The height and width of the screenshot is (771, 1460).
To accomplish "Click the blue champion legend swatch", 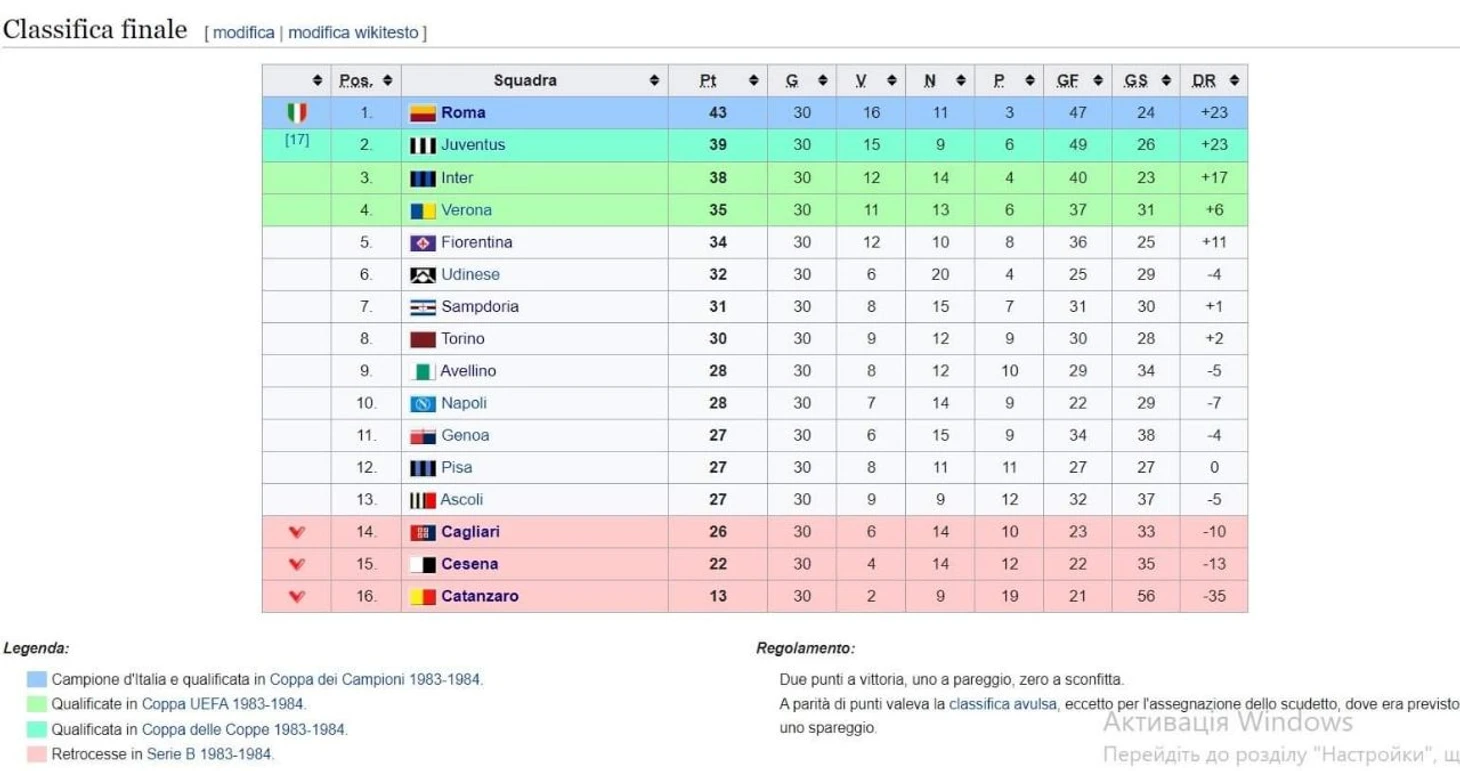I will (x=36, y=680).
